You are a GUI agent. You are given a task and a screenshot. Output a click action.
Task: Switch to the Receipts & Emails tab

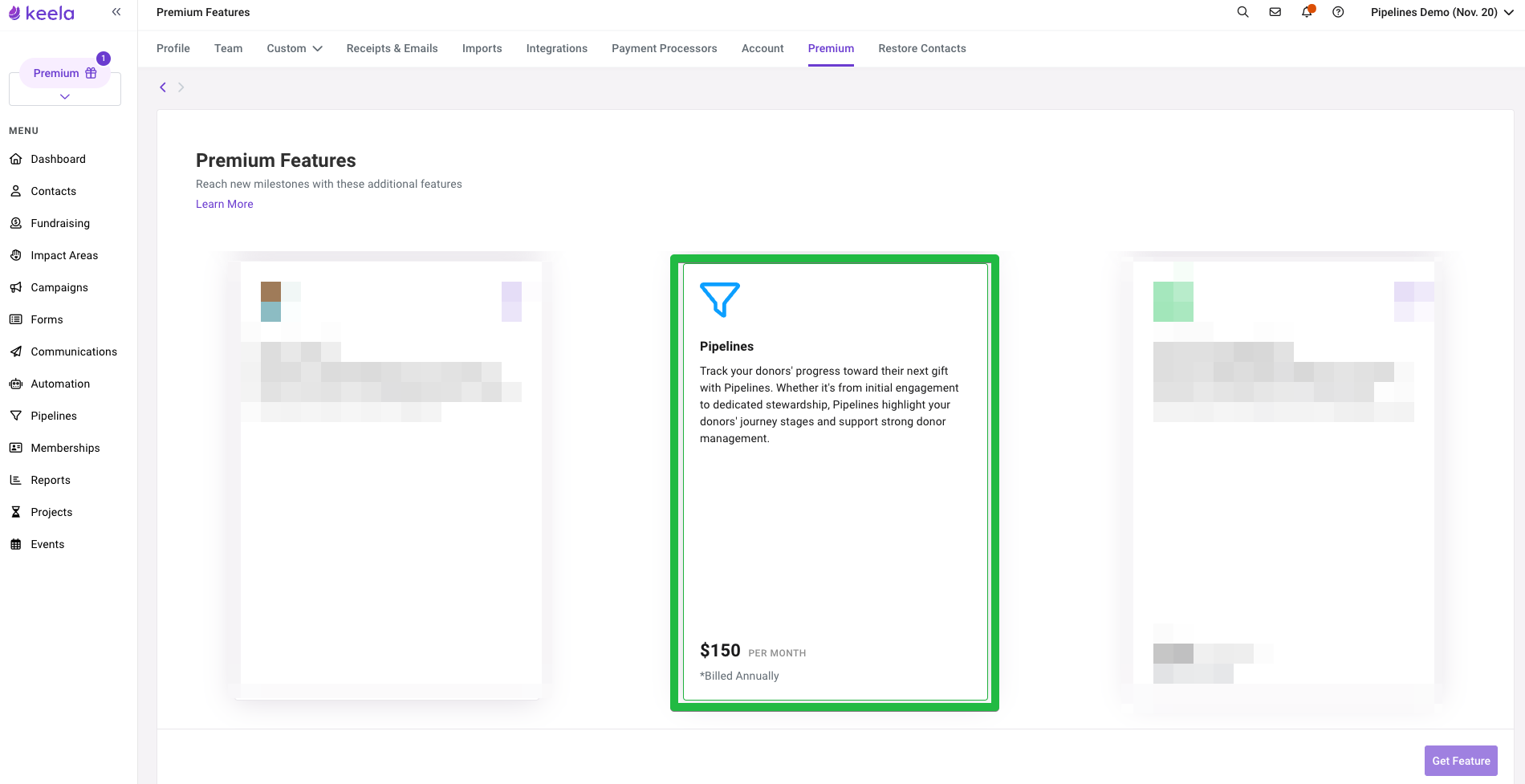[392, 48]
